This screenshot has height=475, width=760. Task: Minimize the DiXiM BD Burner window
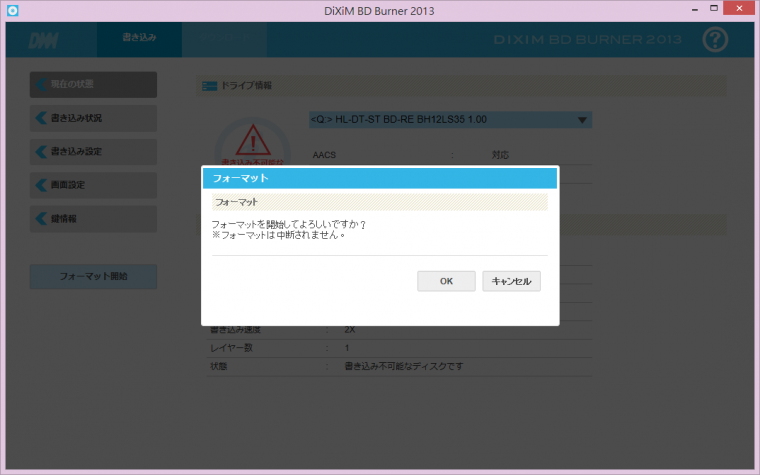(695, 10)
